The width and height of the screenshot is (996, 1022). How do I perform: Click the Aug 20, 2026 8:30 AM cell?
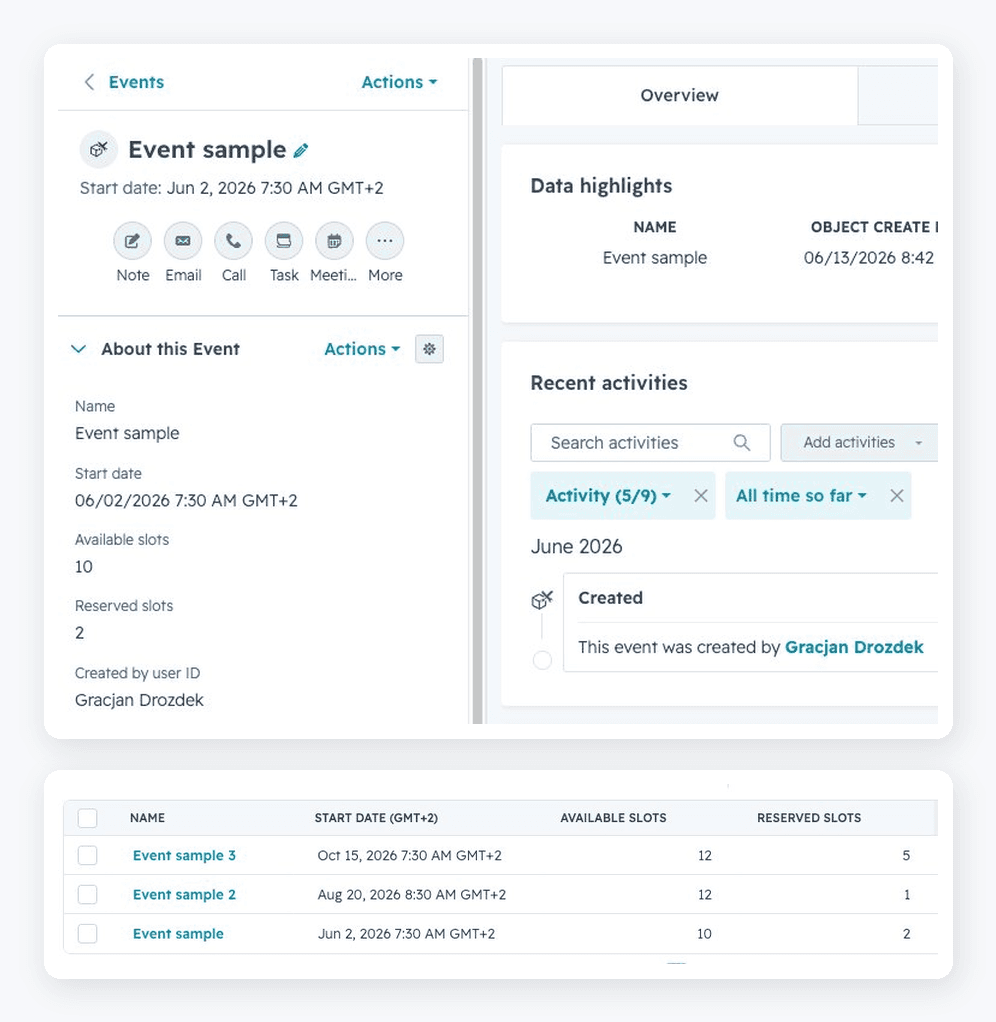pos(411,894)
